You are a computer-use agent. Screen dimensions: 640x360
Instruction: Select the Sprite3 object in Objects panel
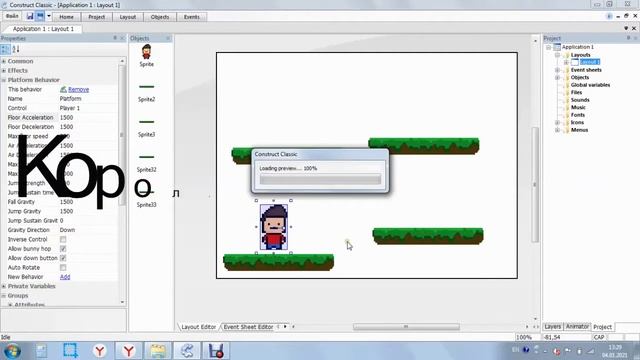[x=147, y=127]
